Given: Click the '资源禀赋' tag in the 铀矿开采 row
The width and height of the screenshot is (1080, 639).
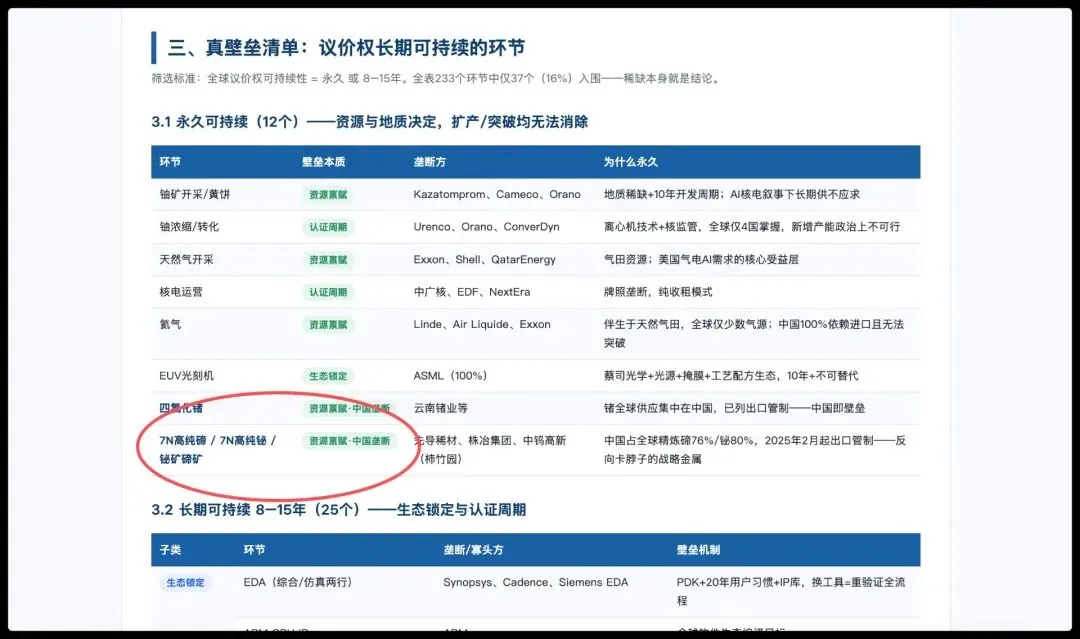Looking at the screenshot, I should (x=328, y=195).
